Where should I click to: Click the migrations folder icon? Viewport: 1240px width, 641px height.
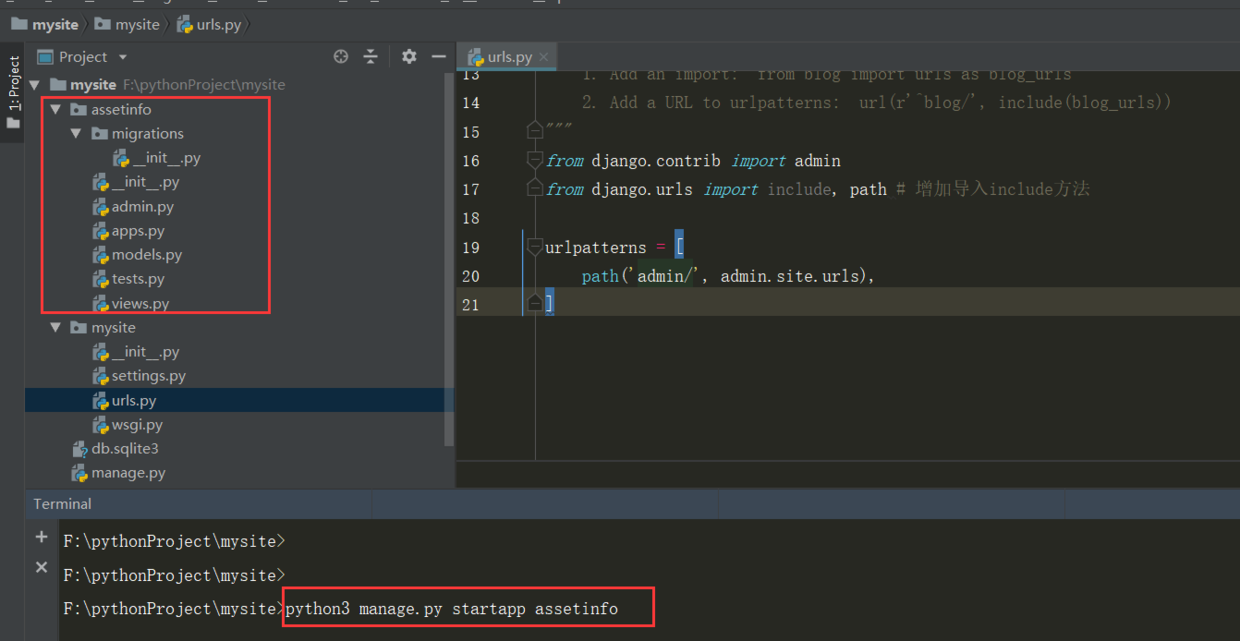(99, 134)
